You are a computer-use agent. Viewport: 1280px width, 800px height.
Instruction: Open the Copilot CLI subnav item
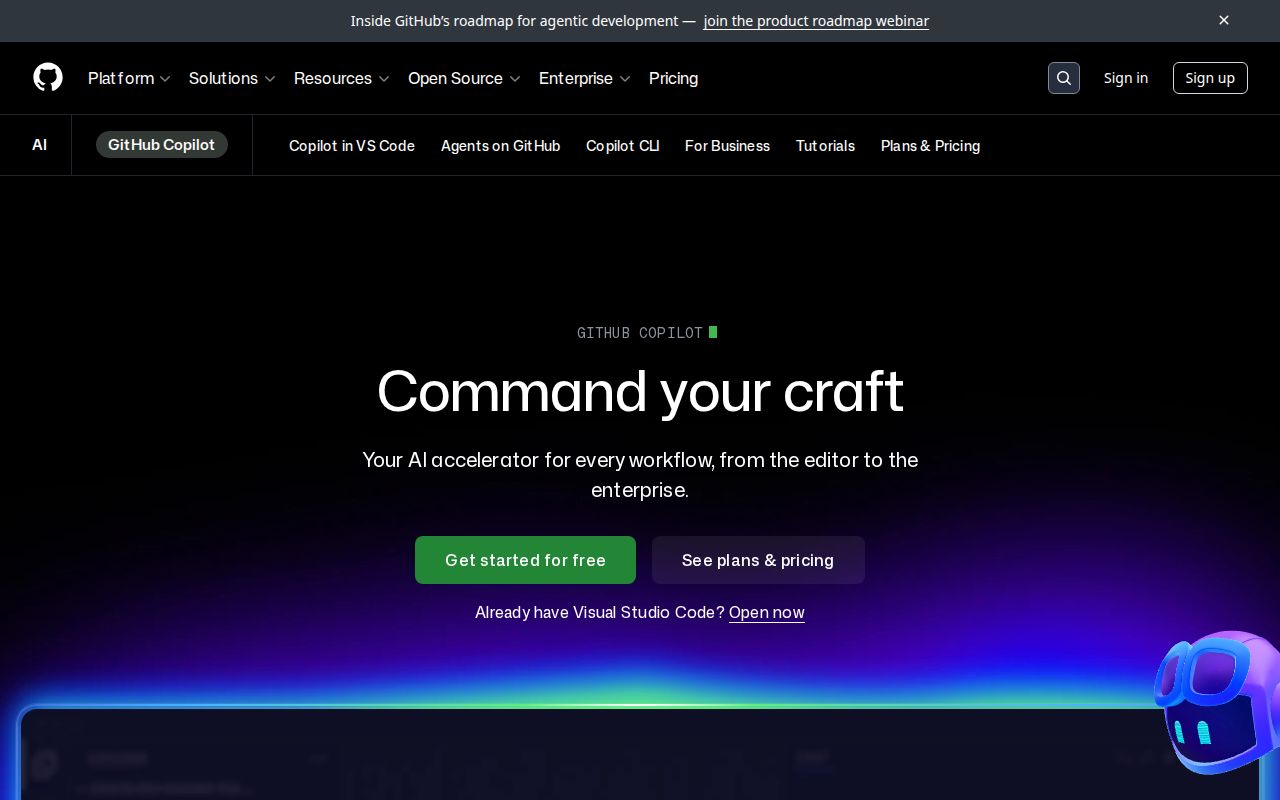tap(622, 146)
